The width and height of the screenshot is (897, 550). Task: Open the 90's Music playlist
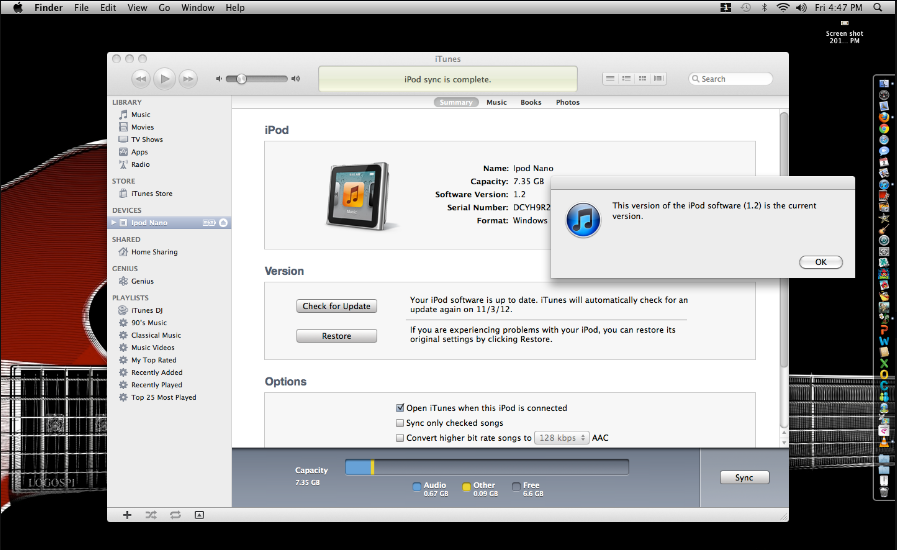coord(149,323)
